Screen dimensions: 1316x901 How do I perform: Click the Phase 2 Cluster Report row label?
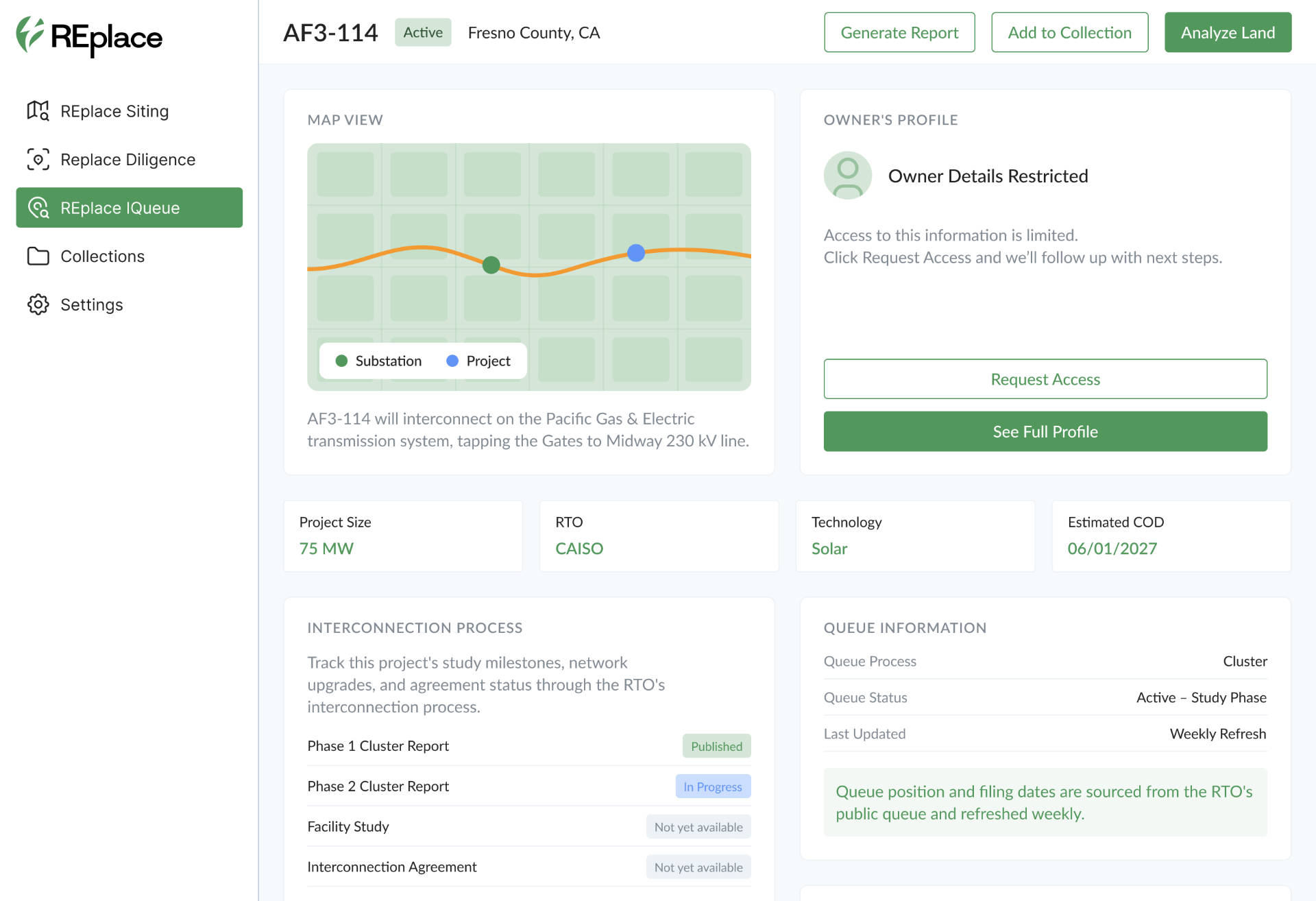coord(378,786)
